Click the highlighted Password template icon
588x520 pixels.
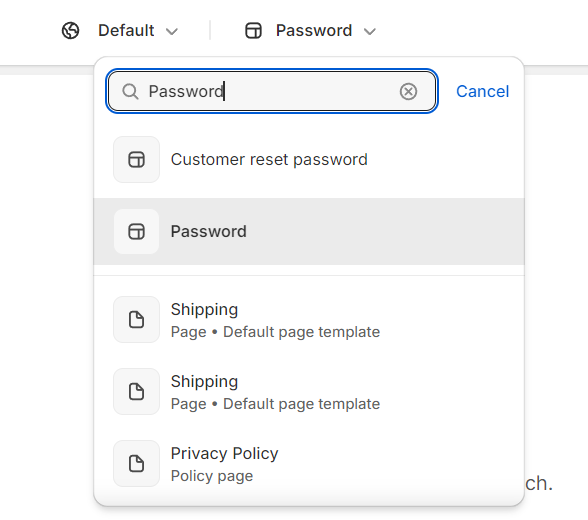click(x=136, y=232)
